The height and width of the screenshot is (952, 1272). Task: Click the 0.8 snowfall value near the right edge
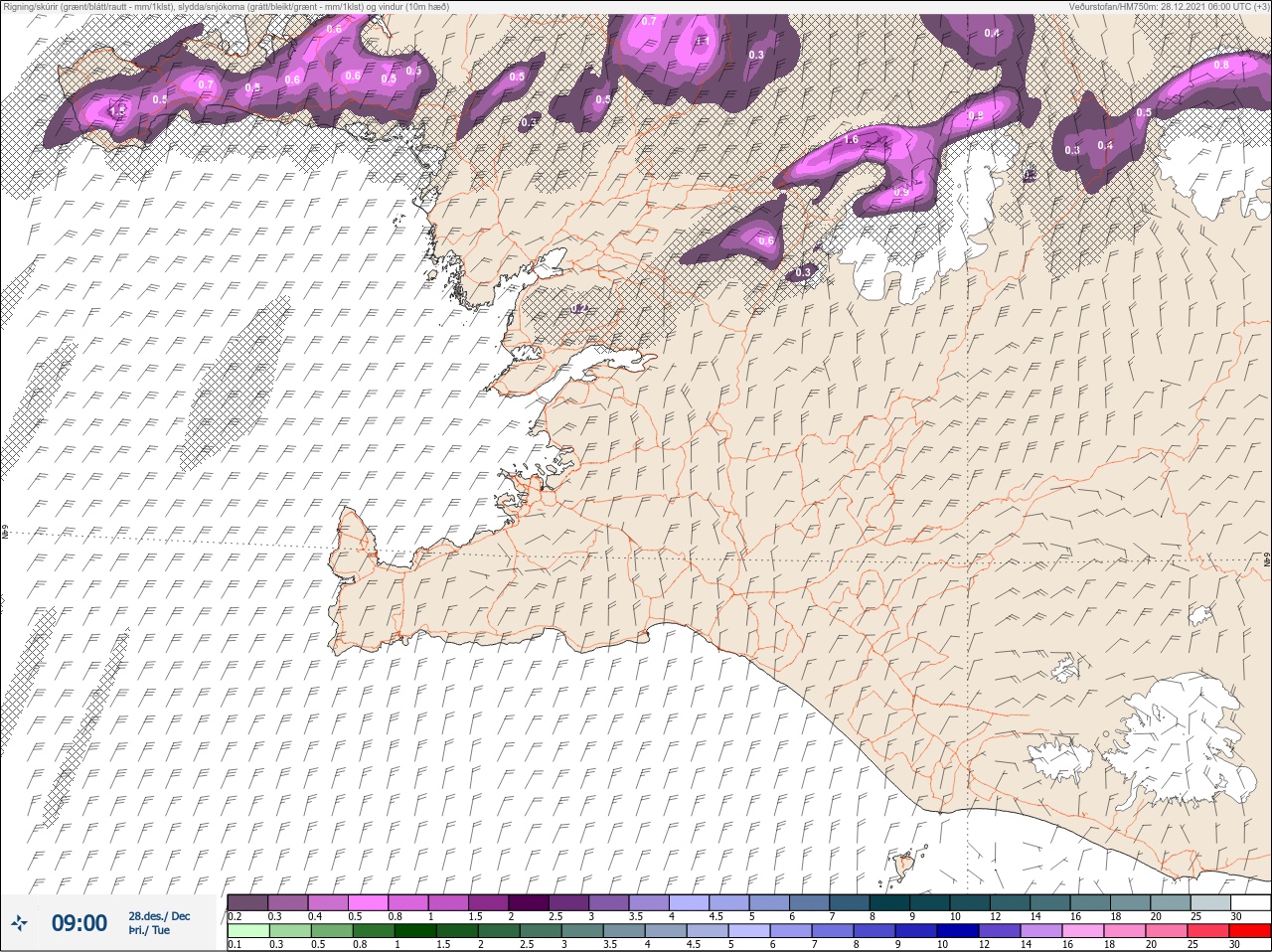point(1221,65)
